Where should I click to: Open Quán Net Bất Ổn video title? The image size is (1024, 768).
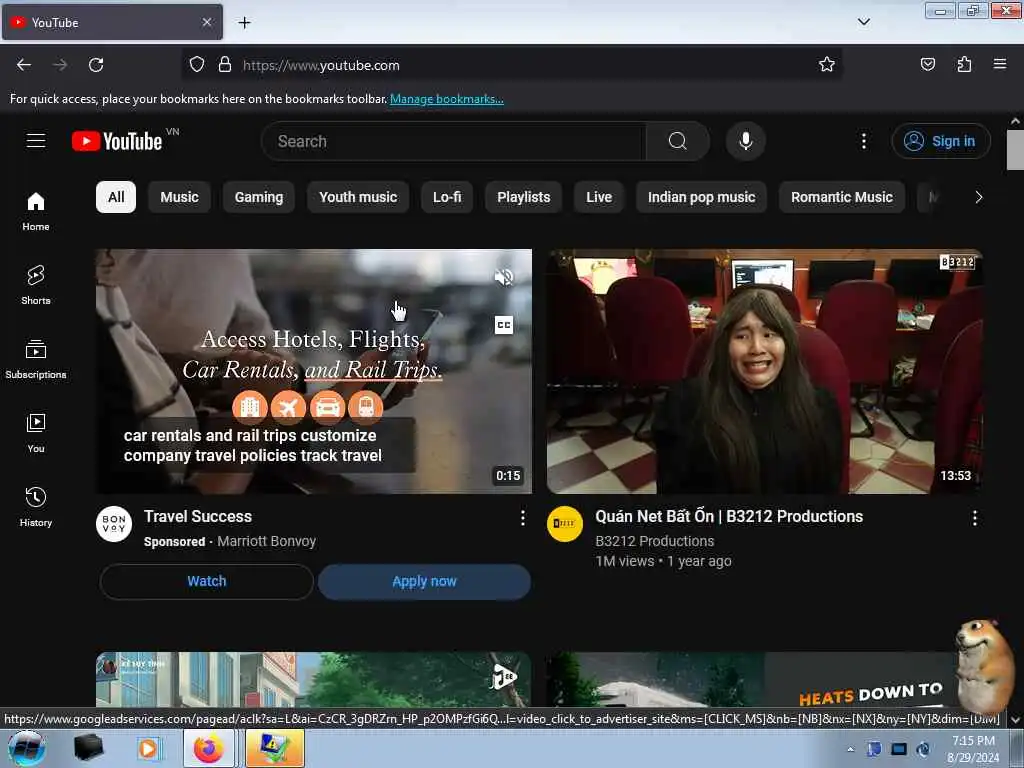pyautogui.click(x=729, y=517)
